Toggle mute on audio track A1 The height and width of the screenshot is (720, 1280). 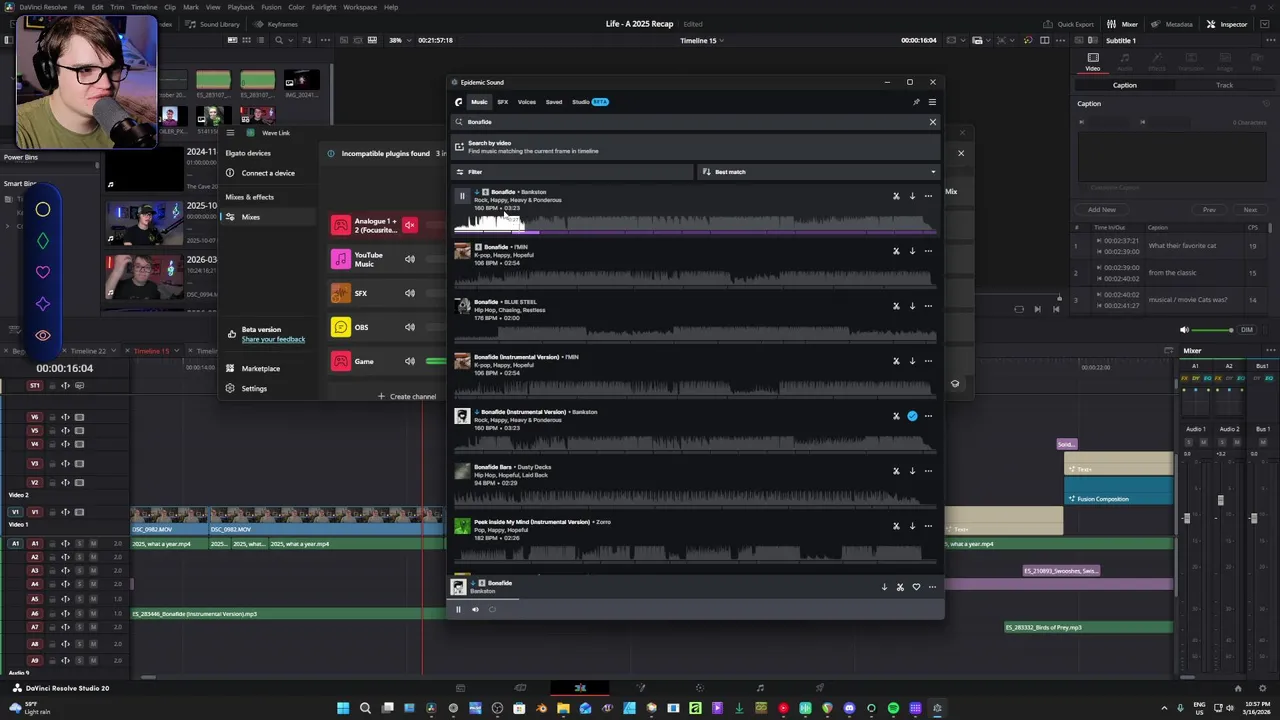click(93, 544)
